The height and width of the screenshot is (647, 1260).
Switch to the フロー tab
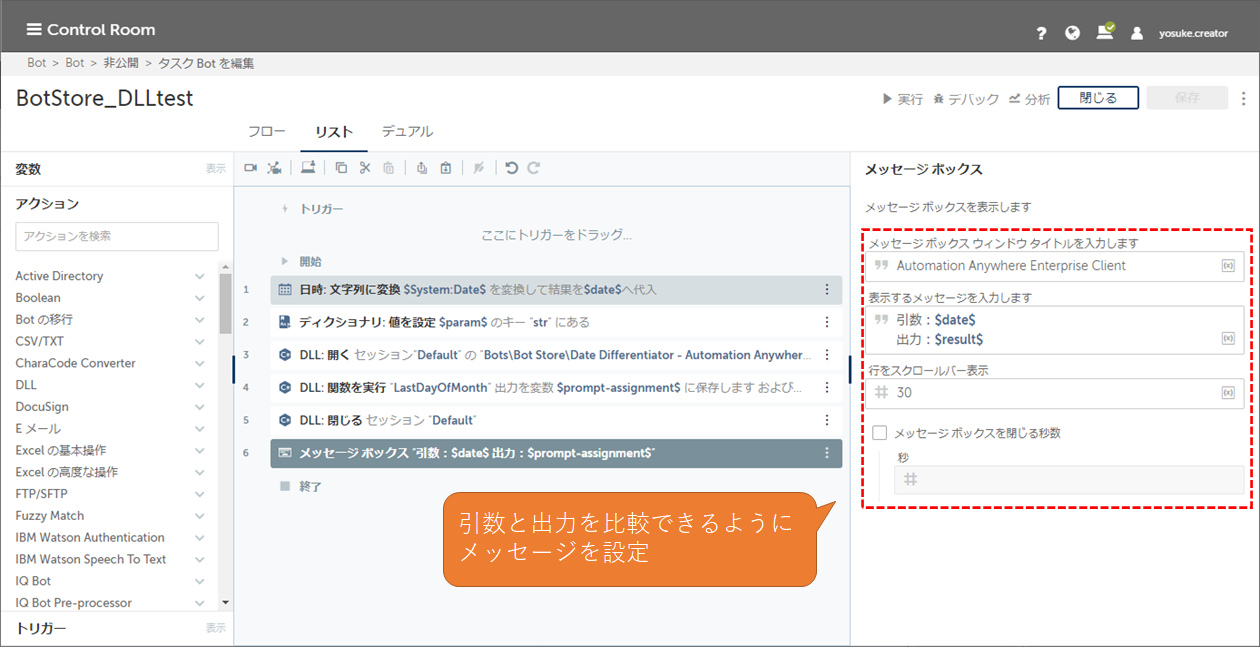(x=266, y=131)
